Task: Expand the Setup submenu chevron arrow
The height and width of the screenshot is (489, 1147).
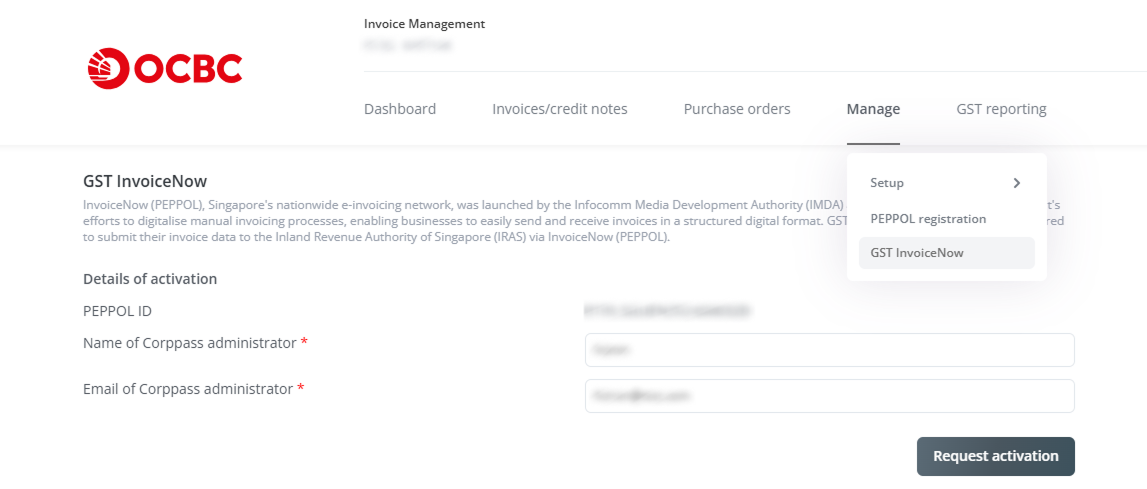Action: (x=1016, y=183)
